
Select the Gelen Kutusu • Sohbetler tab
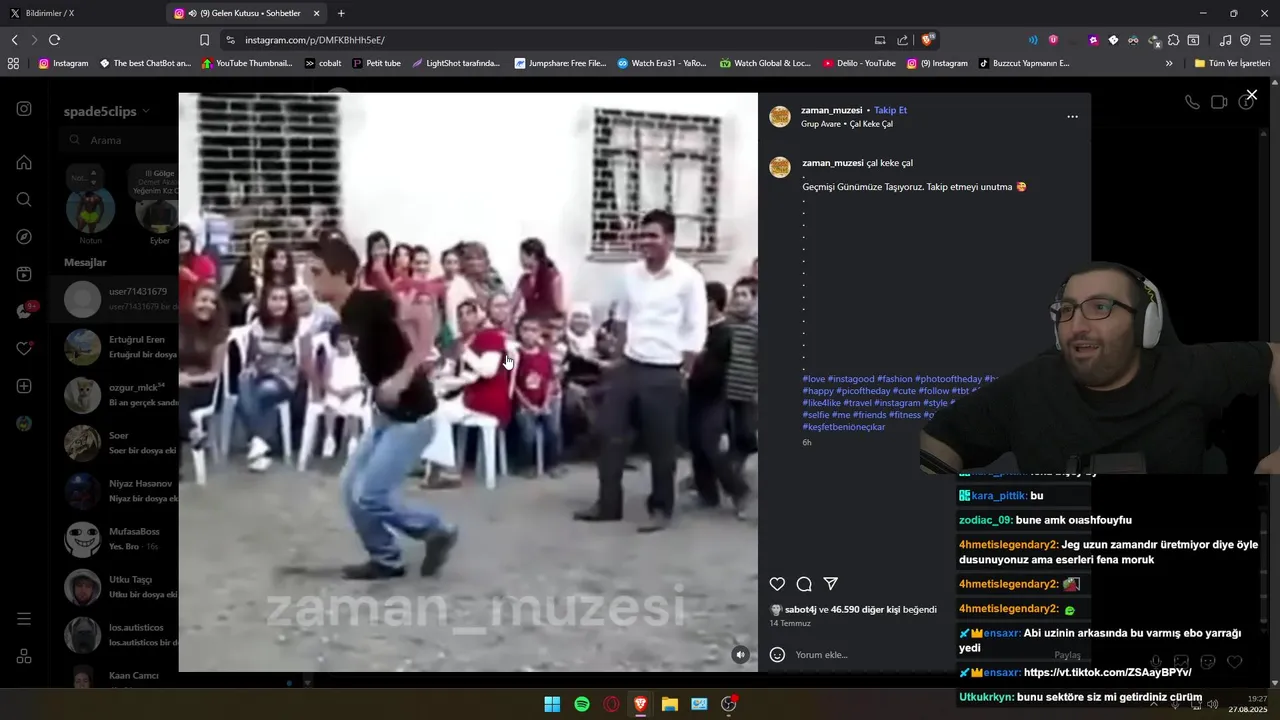[247, 13]
